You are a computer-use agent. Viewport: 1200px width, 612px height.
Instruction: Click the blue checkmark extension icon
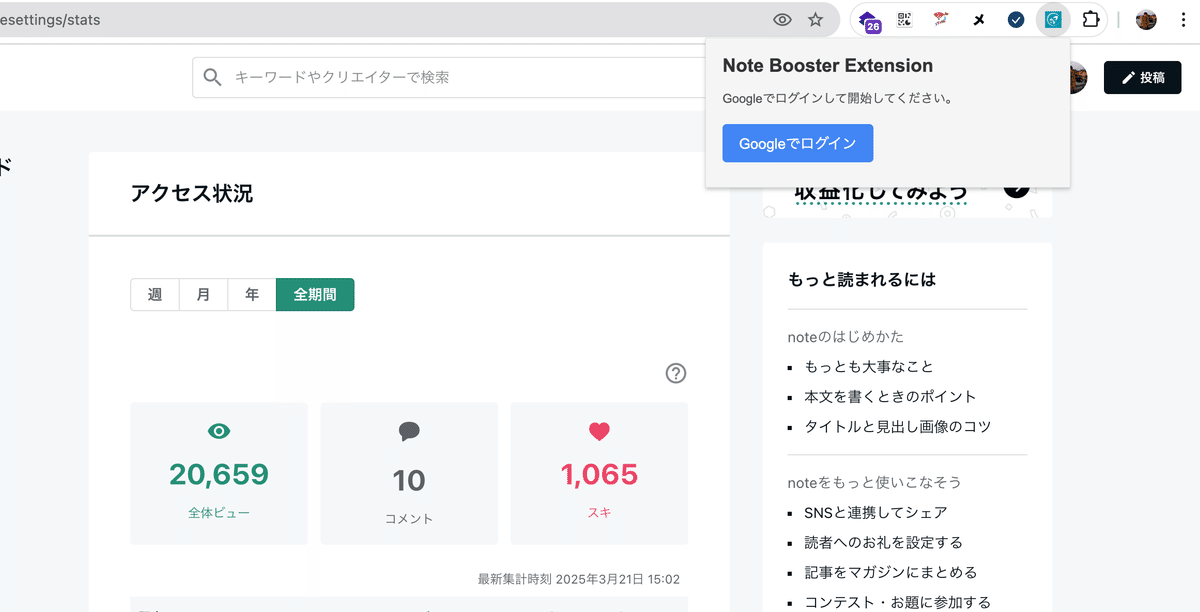(1015, 19)
